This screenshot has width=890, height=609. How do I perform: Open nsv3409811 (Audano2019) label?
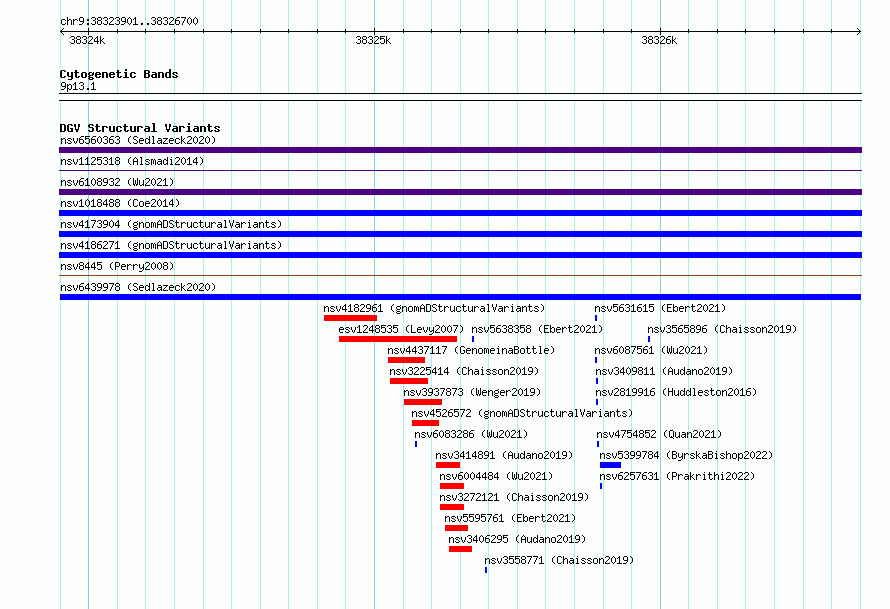(664, 371)
